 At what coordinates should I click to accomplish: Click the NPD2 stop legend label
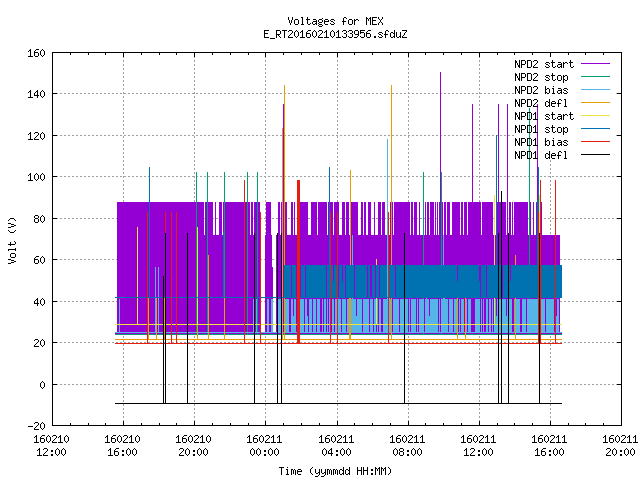click(x=541, y=77)
